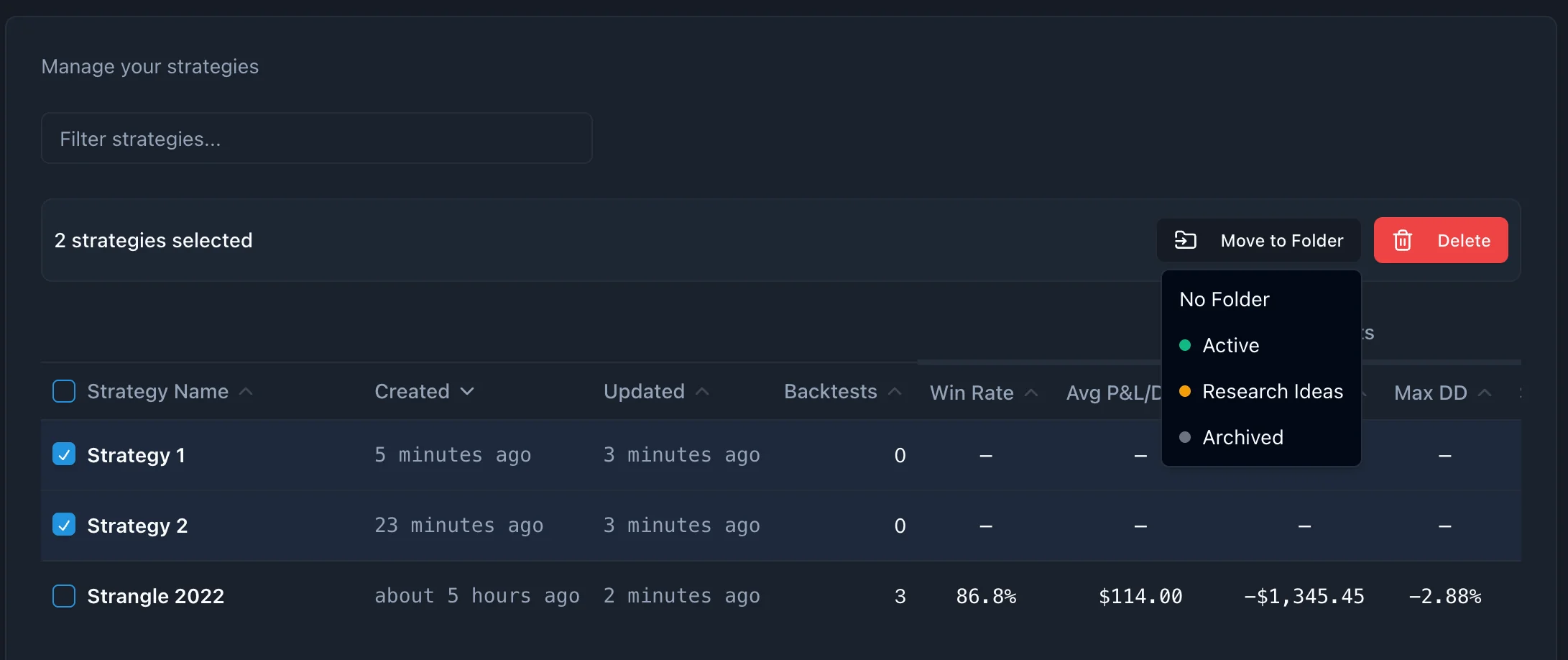This screenshot has height=660, width=1568.
Task: Sort by Strategy Name column arrow
Action: click(246, 391)
